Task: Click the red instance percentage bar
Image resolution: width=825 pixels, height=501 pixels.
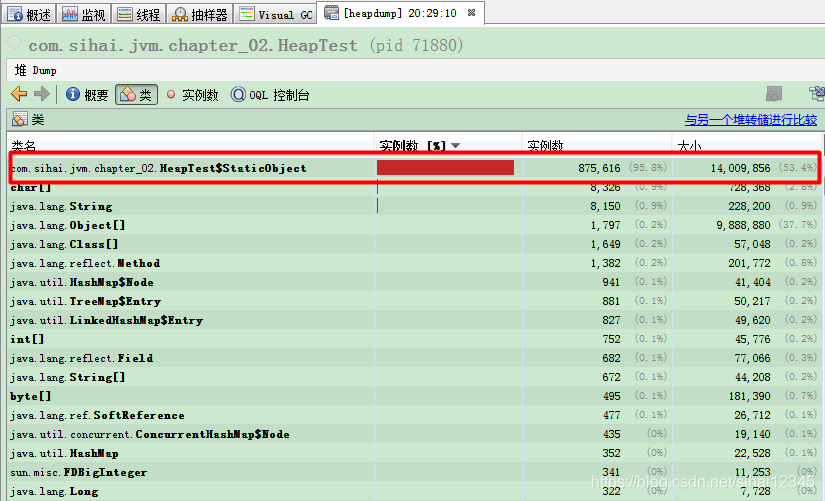Action: 445,168
